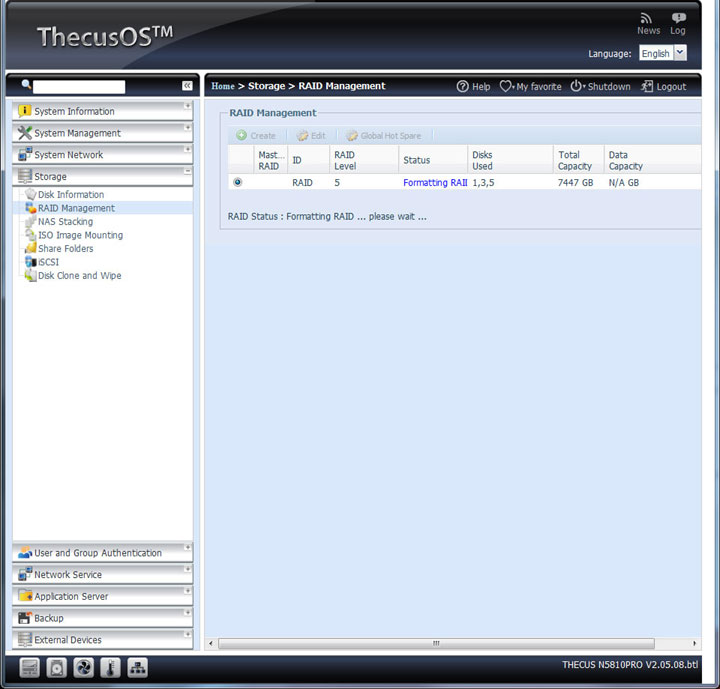The image size is (720, 689).
Task: Open Share Folders tree item
Action: 66,248
